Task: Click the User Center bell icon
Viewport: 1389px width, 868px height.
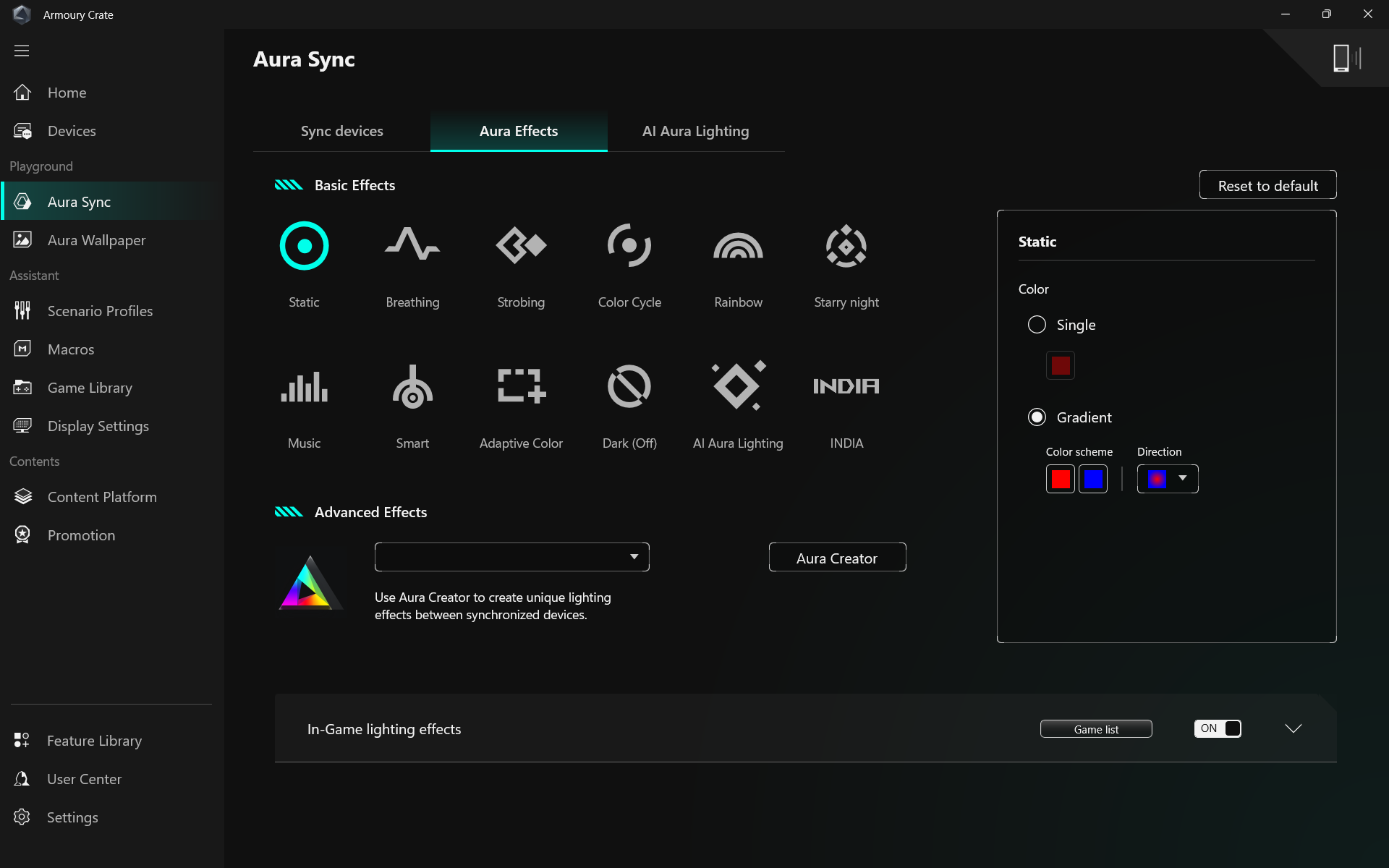Action: point(22,779)
